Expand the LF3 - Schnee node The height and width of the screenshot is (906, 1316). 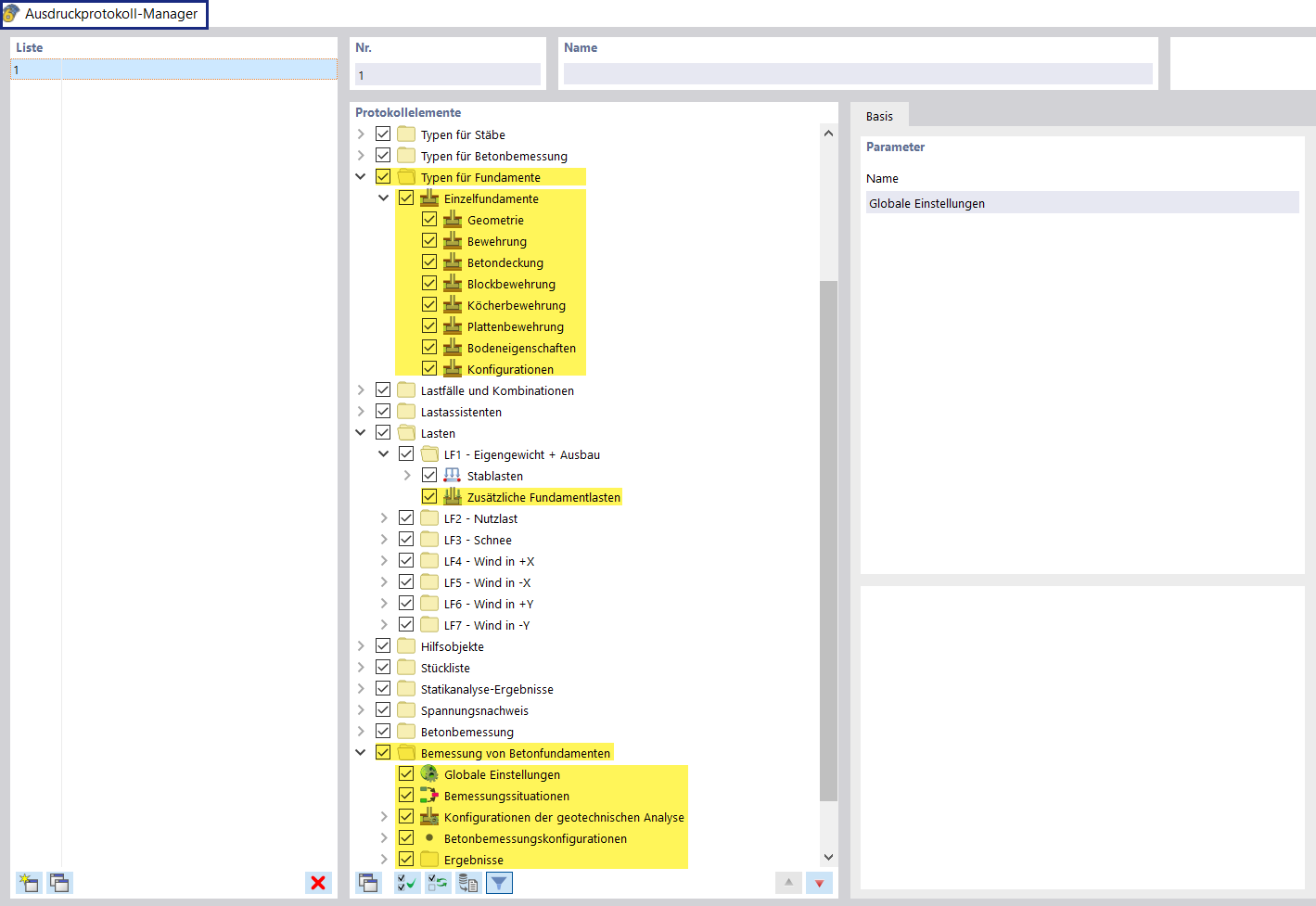[384, 539]
